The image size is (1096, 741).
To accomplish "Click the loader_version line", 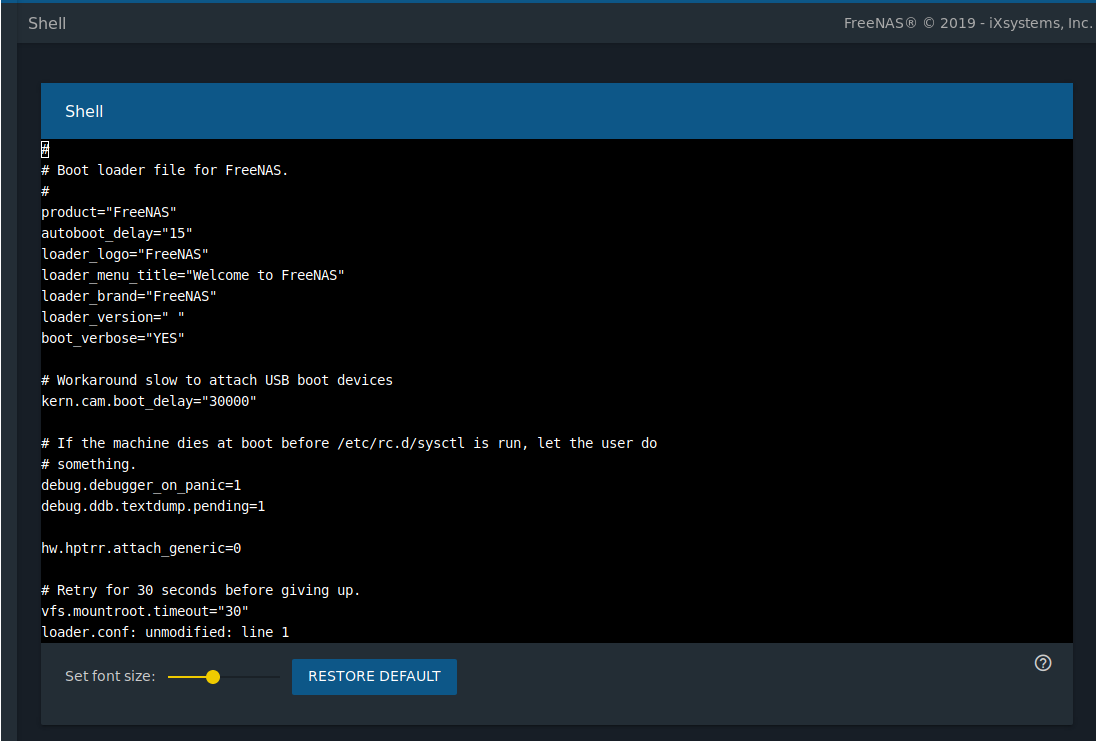I will (x=113, y=317).
